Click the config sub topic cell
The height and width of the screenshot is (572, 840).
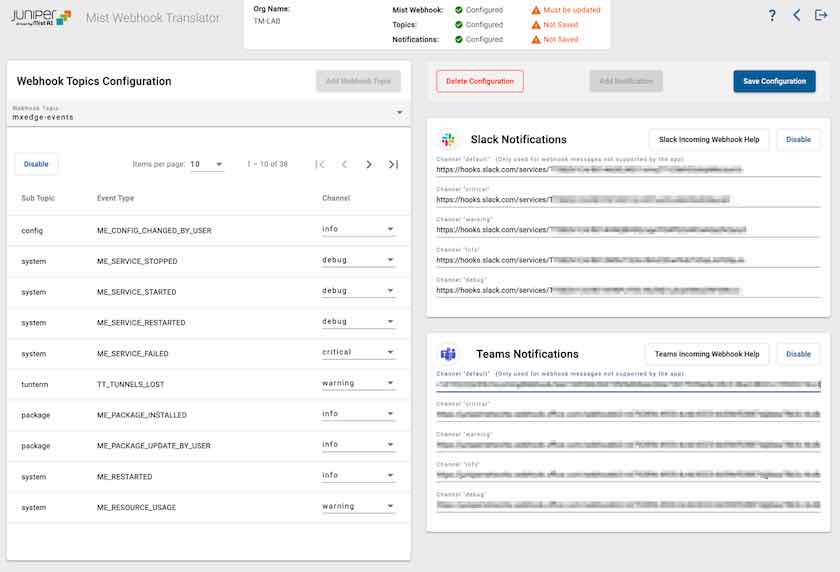click(32, 231)
